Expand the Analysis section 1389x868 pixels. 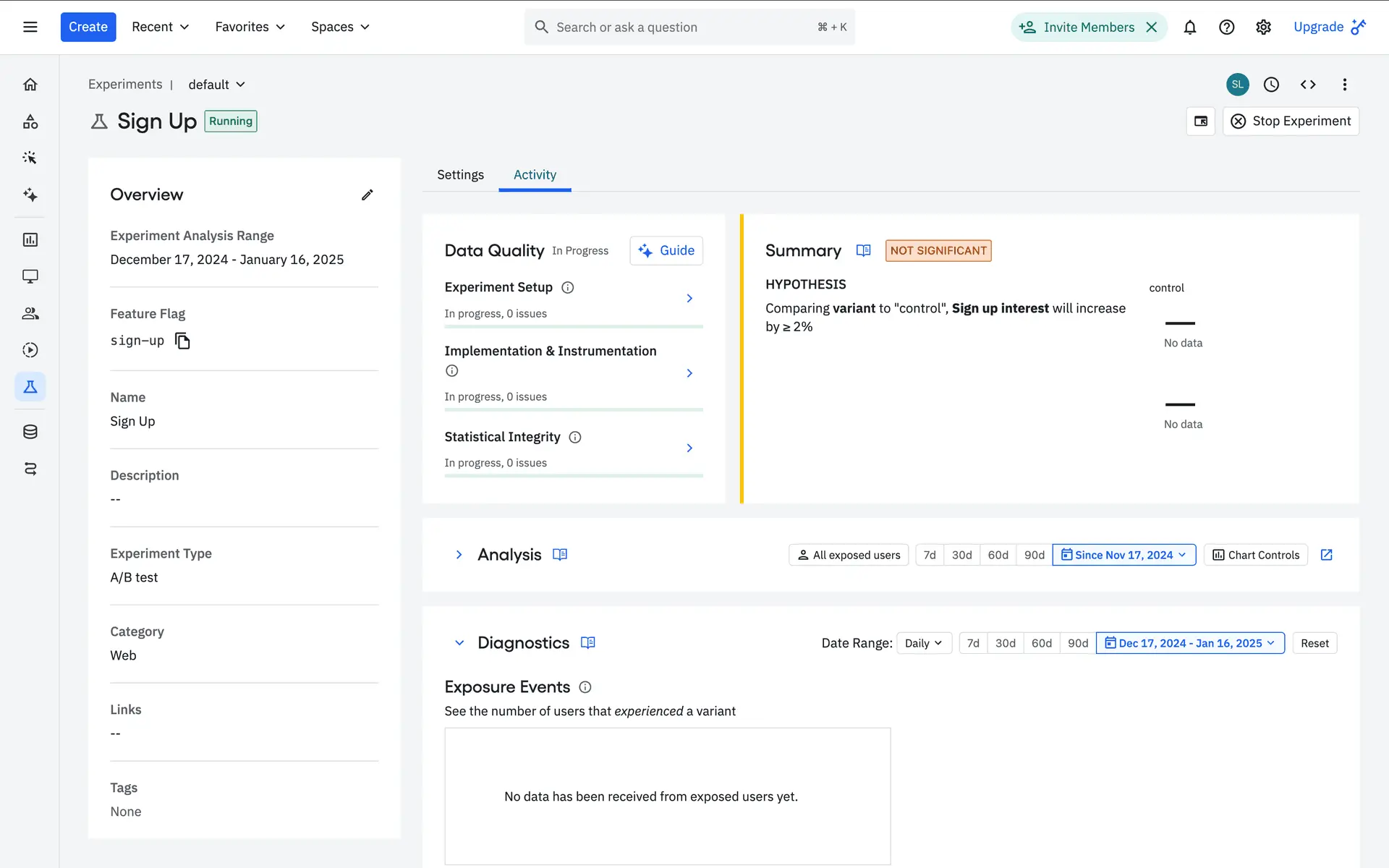459,555
